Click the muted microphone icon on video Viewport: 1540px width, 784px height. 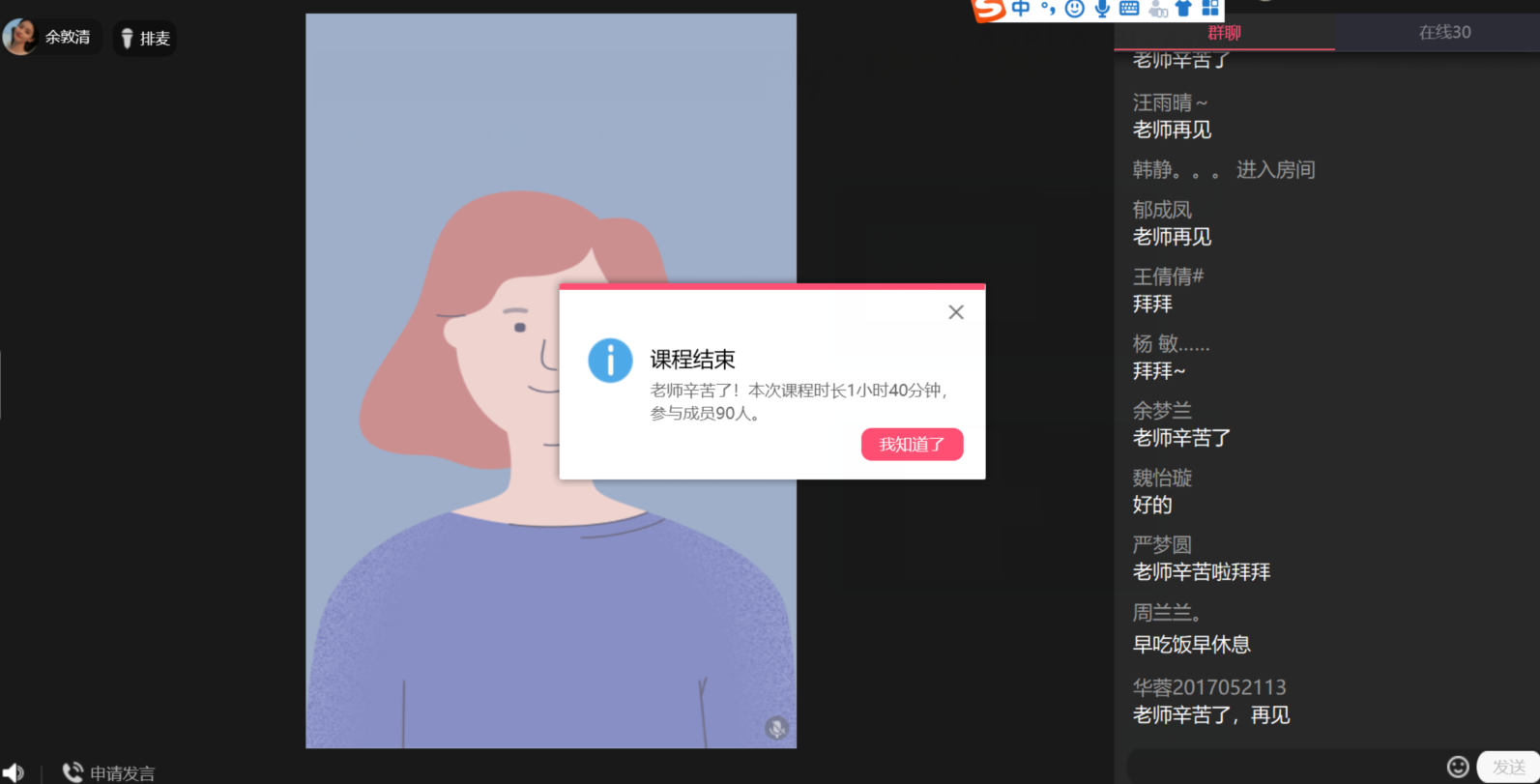(776, 728)
